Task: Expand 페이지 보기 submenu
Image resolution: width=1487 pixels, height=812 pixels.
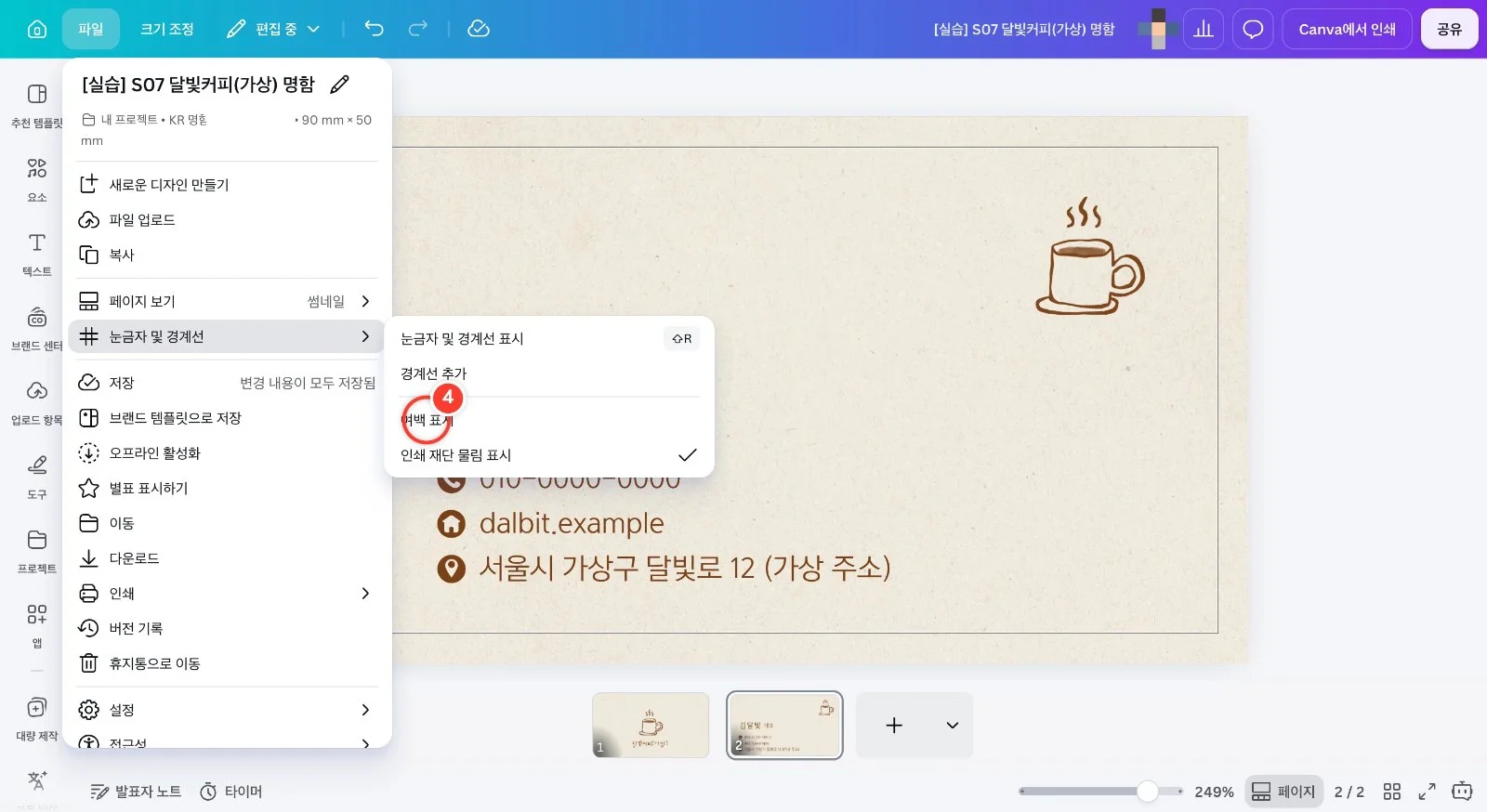Action: [227, 301]
